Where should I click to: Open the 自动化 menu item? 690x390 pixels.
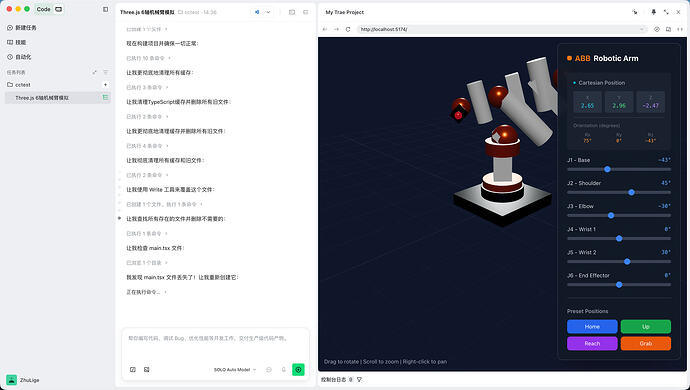[x=19, y=57]
